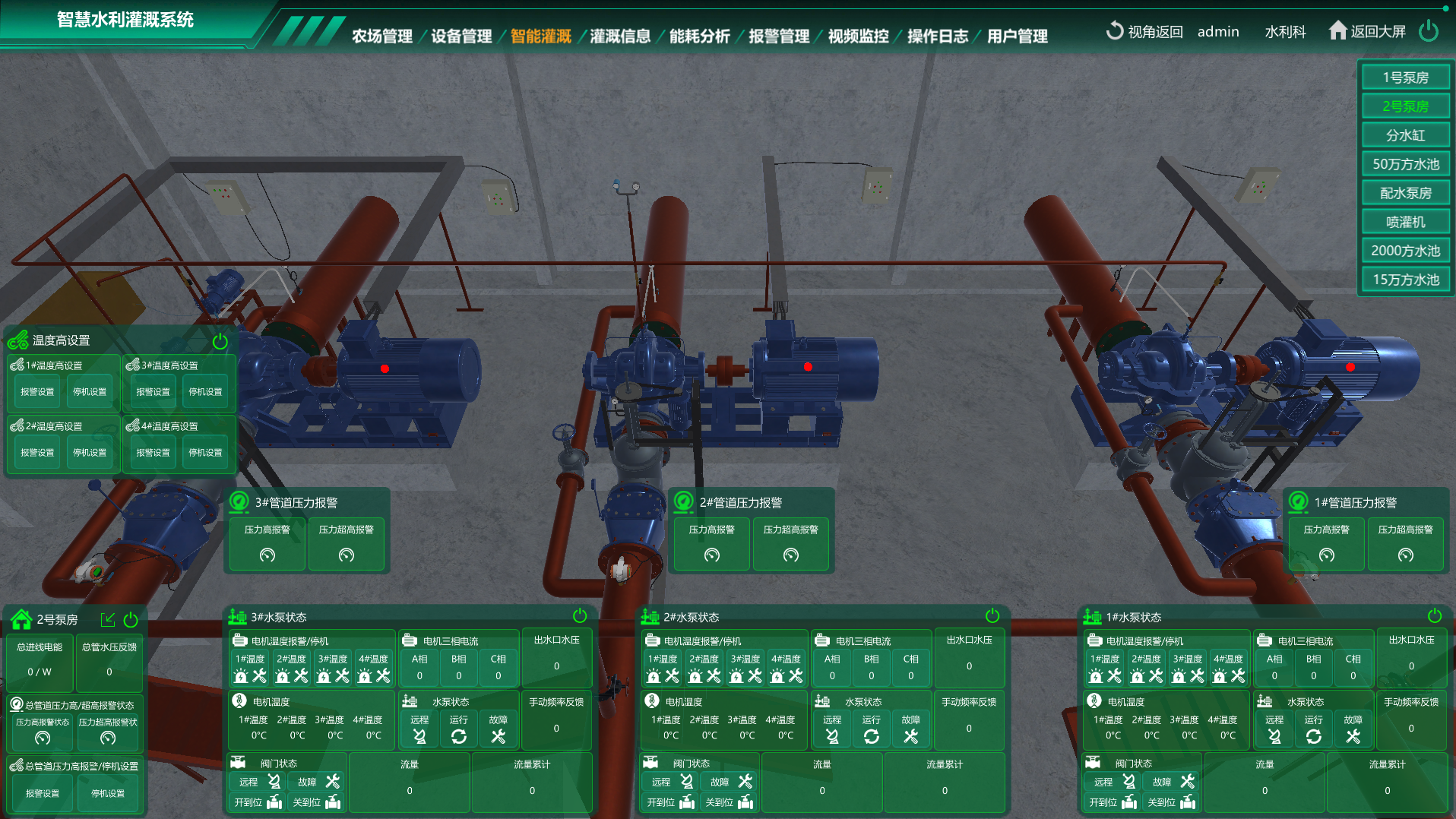The image size is (1456, 819).
Task: Click the 压力高报警 gauge in 2#管道压力报警
Action: pos(711,555)
